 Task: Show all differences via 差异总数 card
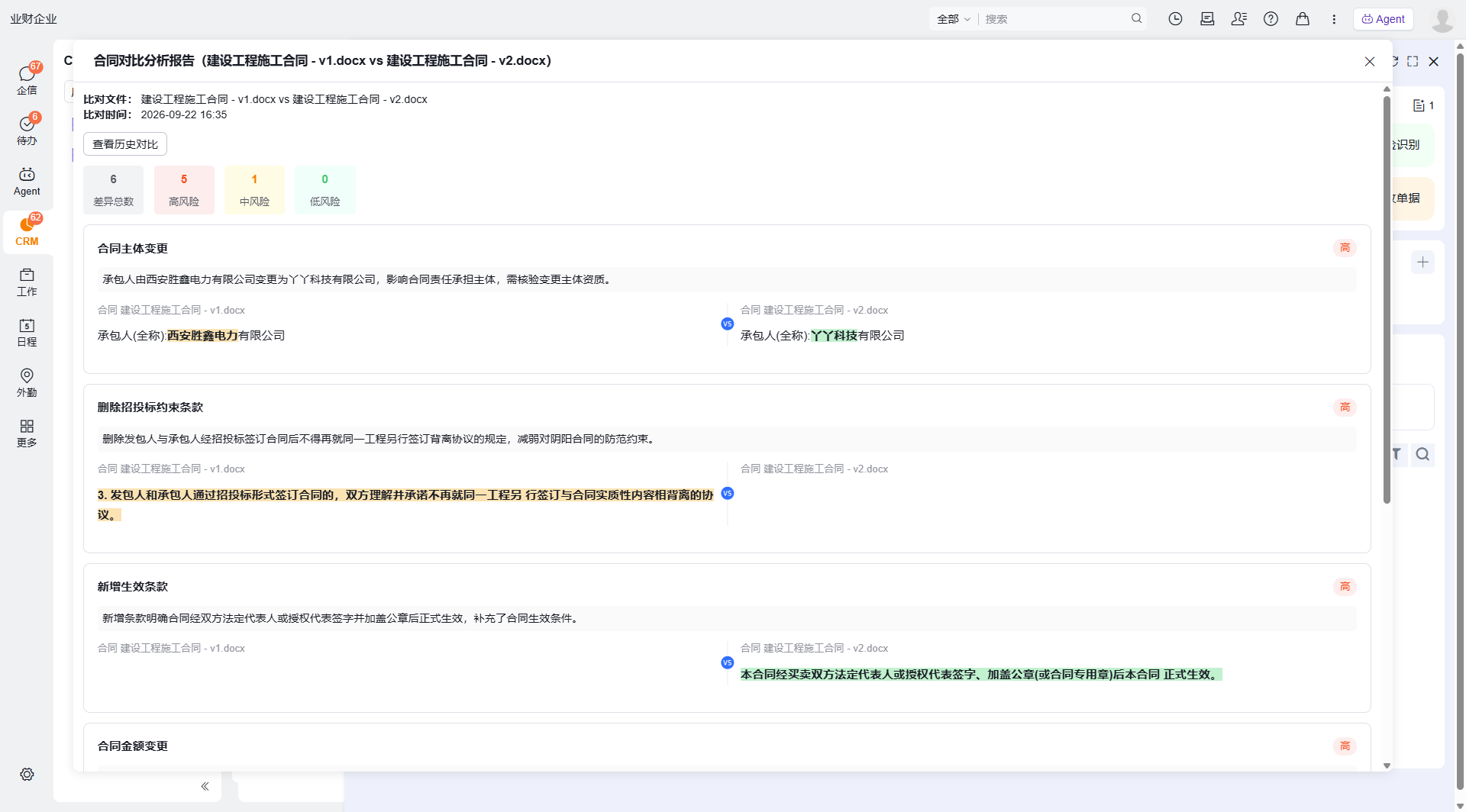(113, 190)
